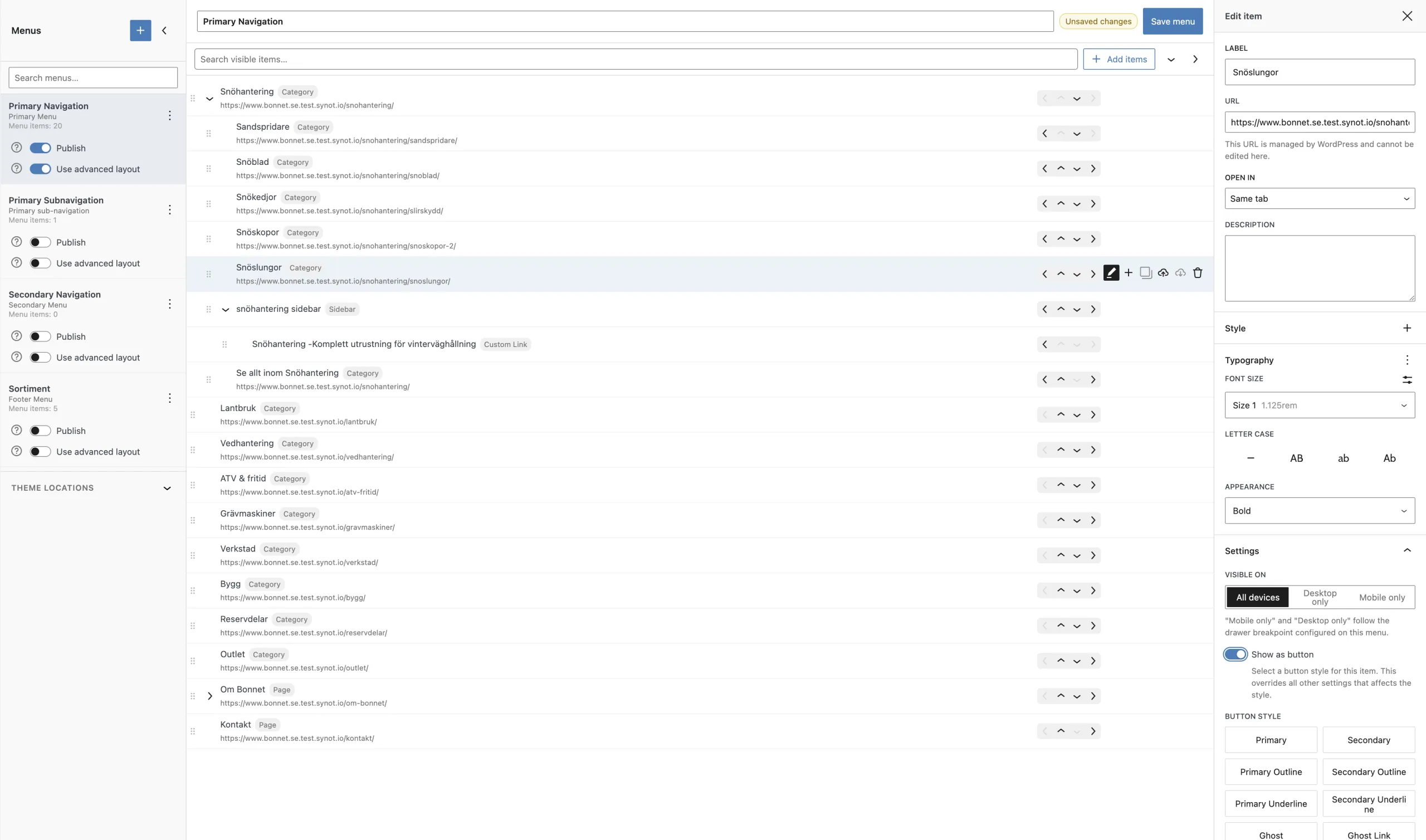The height and width of the screenshot is (840, 1426).
Task: Move Vedhantering item up
Action: point(1061,450)
